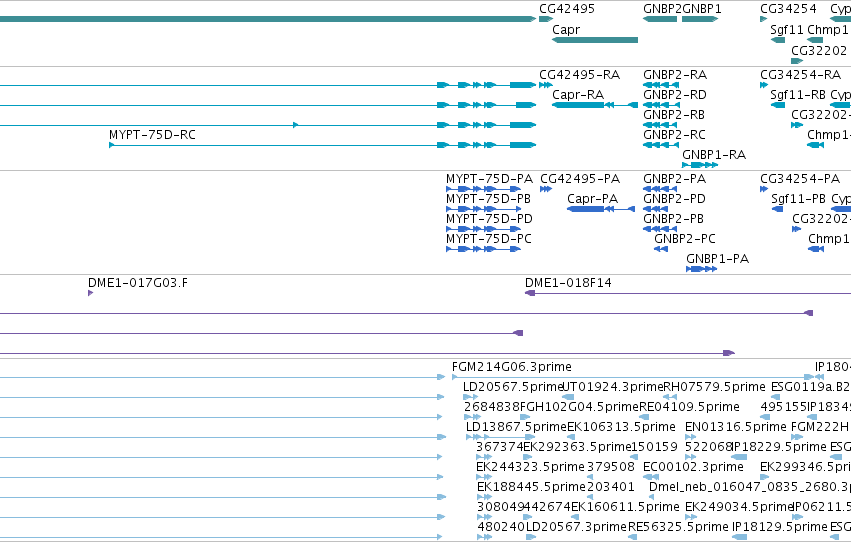
Task: Click the Sgf11-RB transcript label
Action: tap(798, 94)
